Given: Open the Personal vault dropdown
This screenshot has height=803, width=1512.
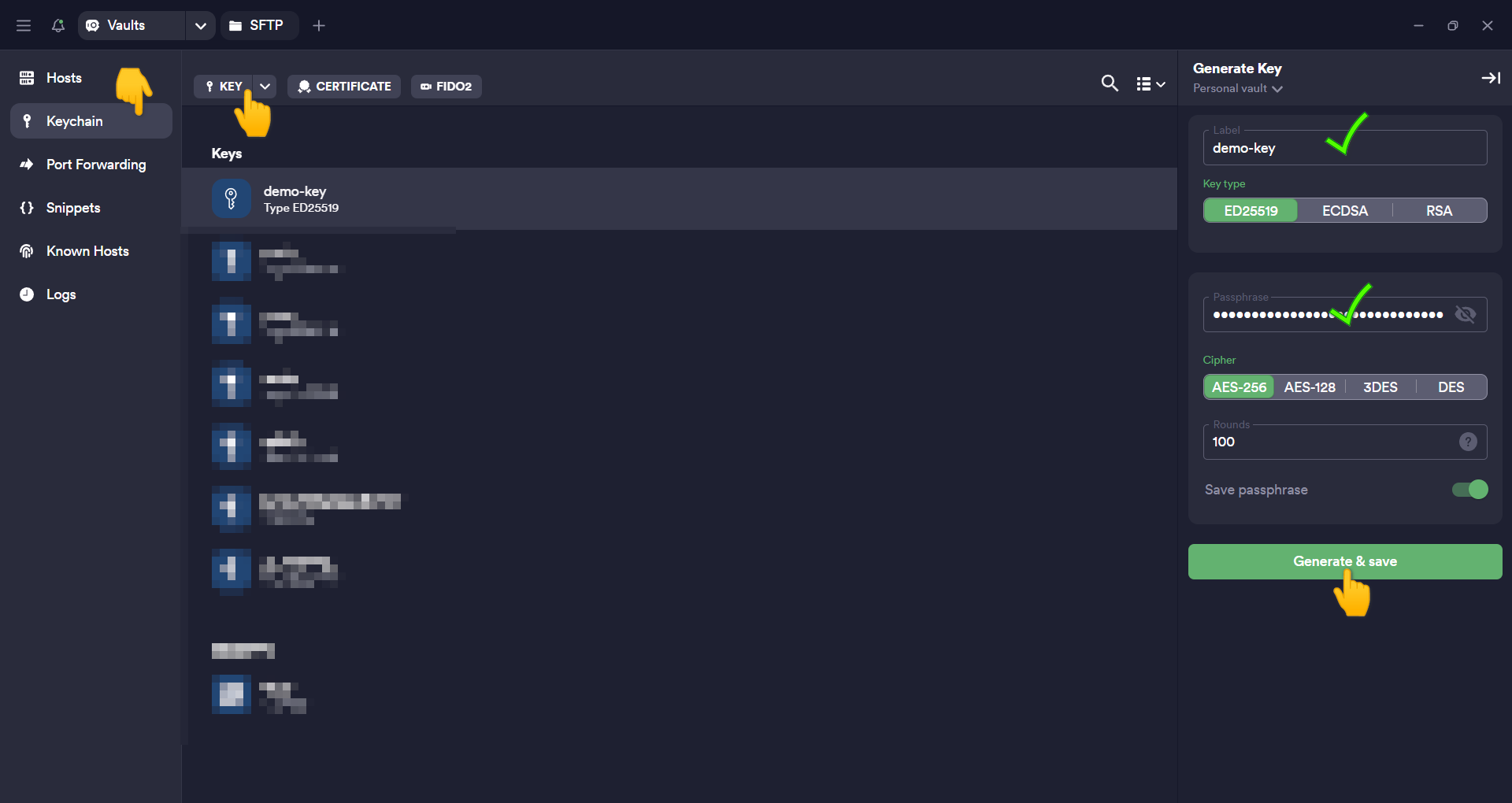Looking at the screenshot, I should pos(1237,89).
